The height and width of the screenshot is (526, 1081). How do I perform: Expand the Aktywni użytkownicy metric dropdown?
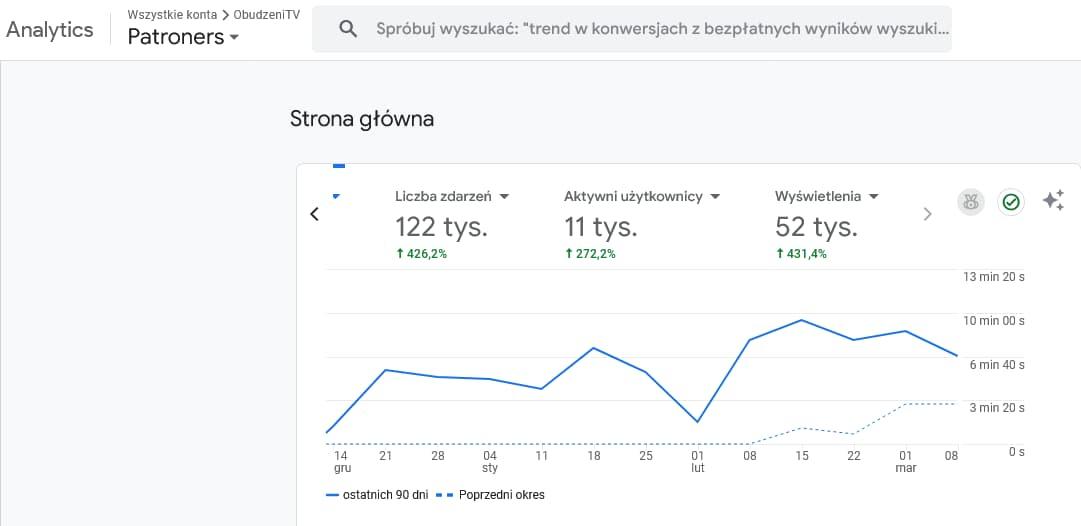(x=715, y=197)
